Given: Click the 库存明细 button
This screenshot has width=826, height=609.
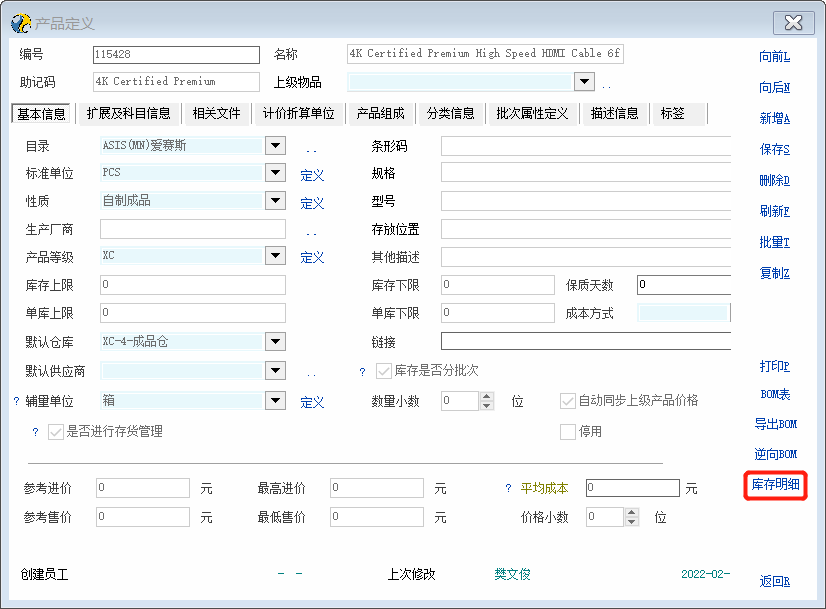Looking at the screenshot, I should point(775,486).
